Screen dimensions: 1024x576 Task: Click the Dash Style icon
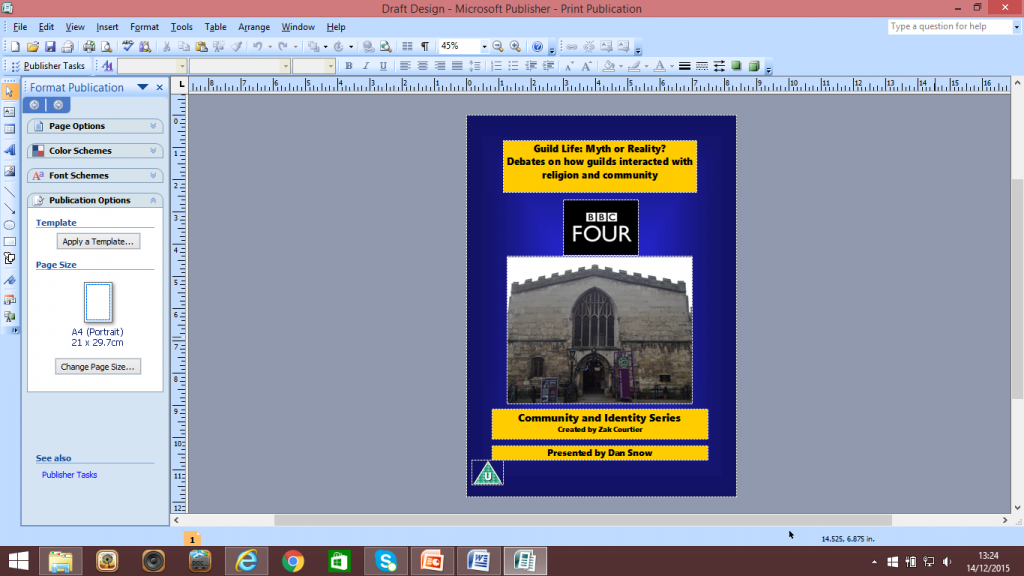(702, 66)
